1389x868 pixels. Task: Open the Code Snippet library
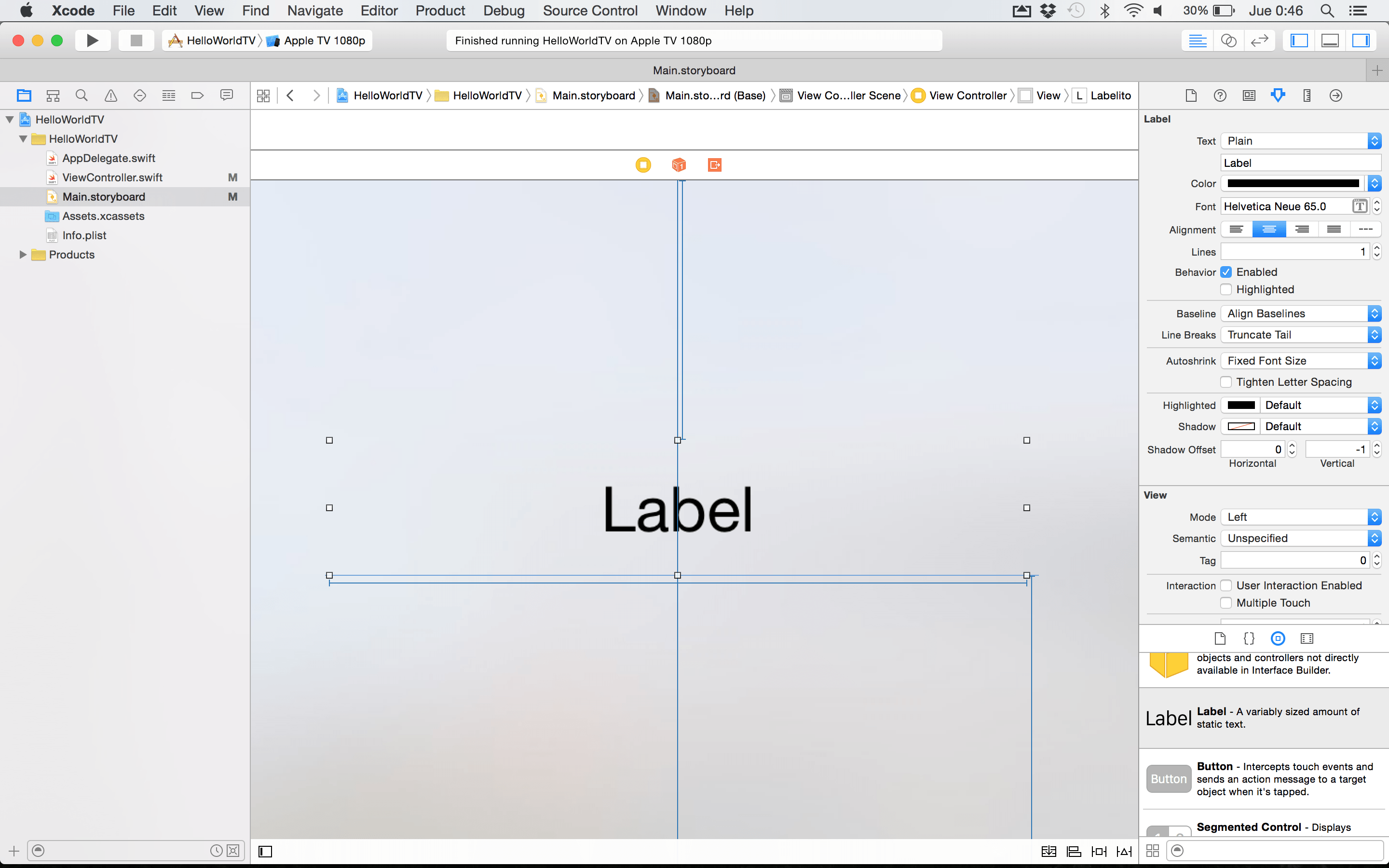tap(1249, 638)
